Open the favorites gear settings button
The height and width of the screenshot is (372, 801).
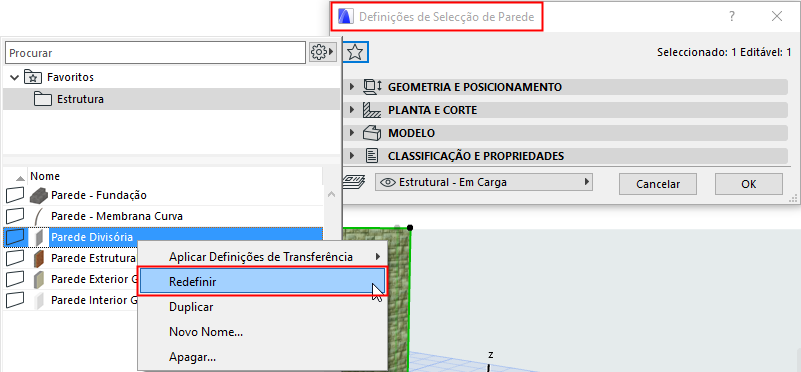click(x=323, y=52)
